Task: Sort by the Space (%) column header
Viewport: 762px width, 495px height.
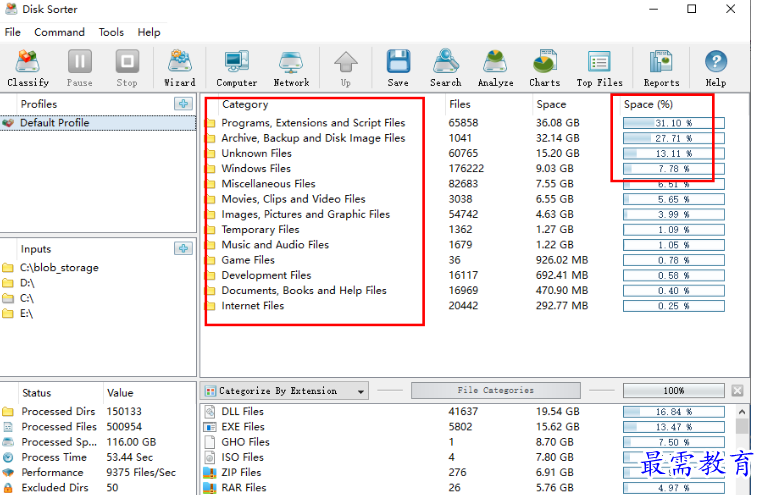Action: [x=648, y=104]
